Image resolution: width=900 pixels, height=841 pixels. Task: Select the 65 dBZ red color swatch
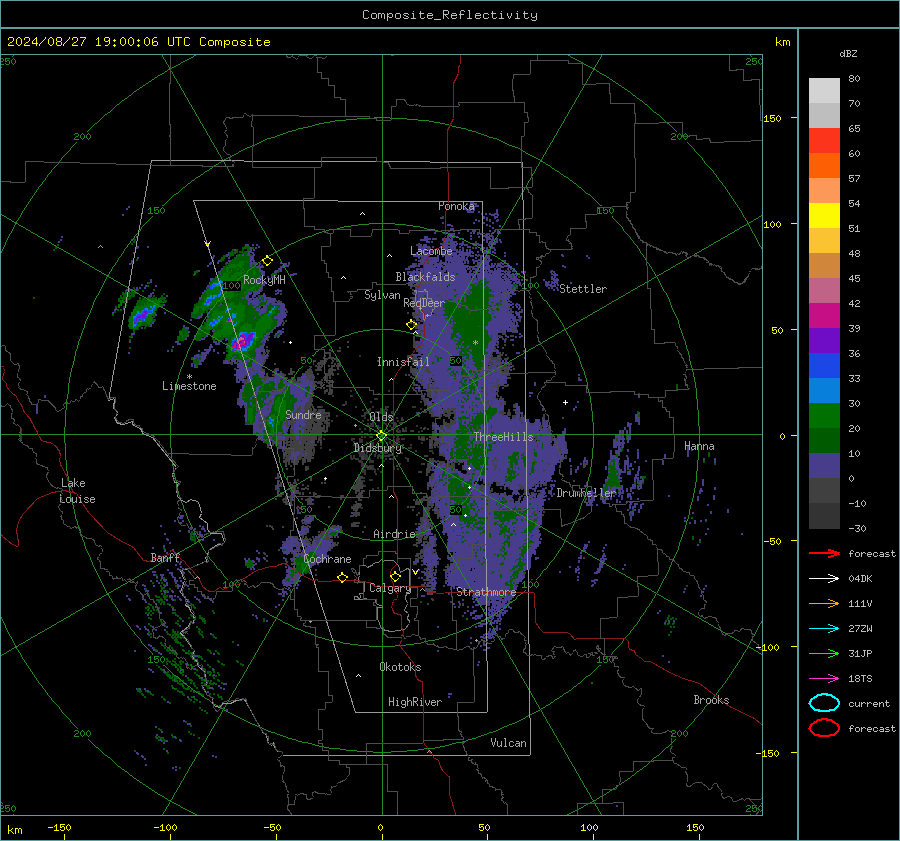(824, 140)
